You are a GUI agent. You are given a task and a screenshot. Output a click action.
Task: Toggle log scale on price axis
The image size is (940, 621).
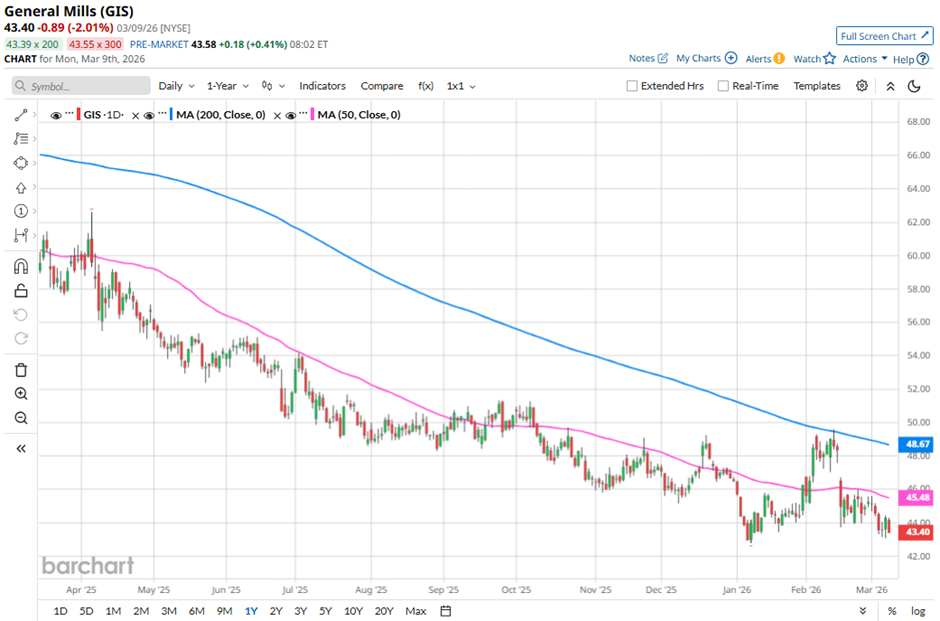[x=918, y=611]
